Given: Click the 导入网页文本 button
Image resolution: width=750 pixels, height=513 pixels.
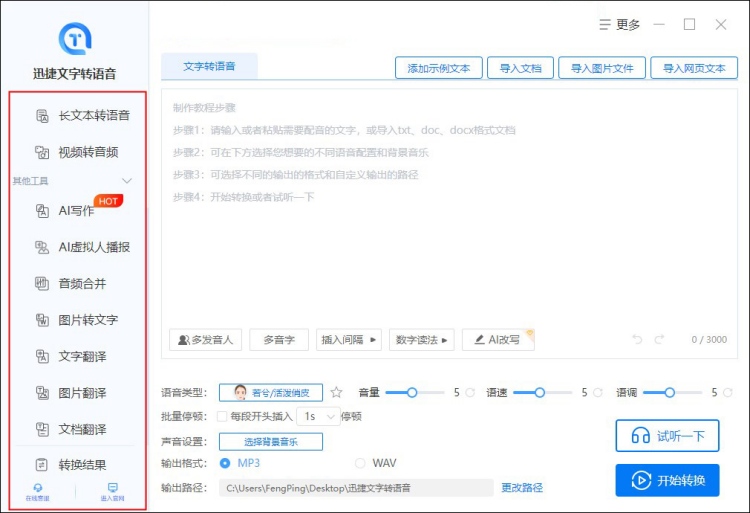Looking at the screenshot, I should [x=694, y=68].
